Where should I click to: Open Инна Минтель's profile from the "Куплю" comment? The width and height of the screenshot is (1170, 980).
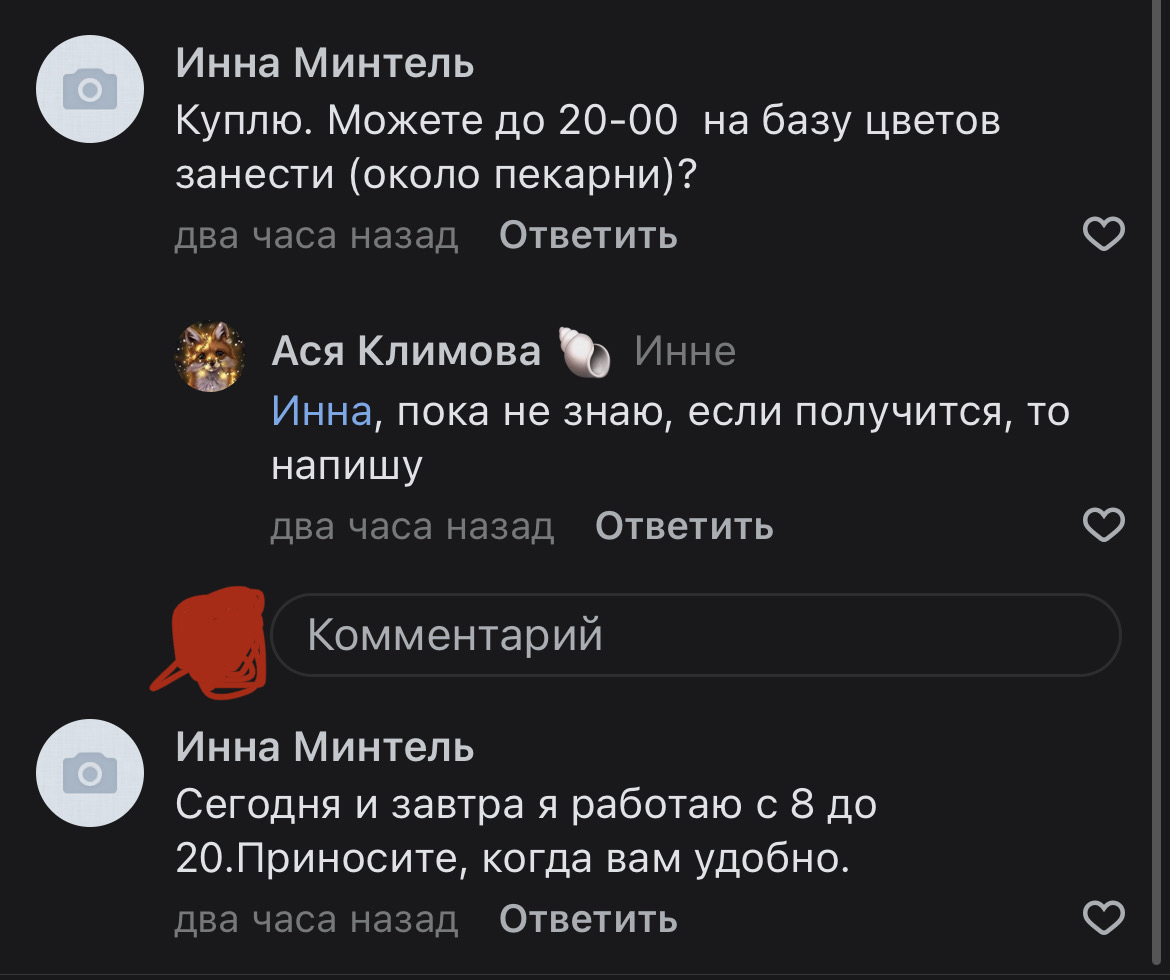[x=325, y=65]
